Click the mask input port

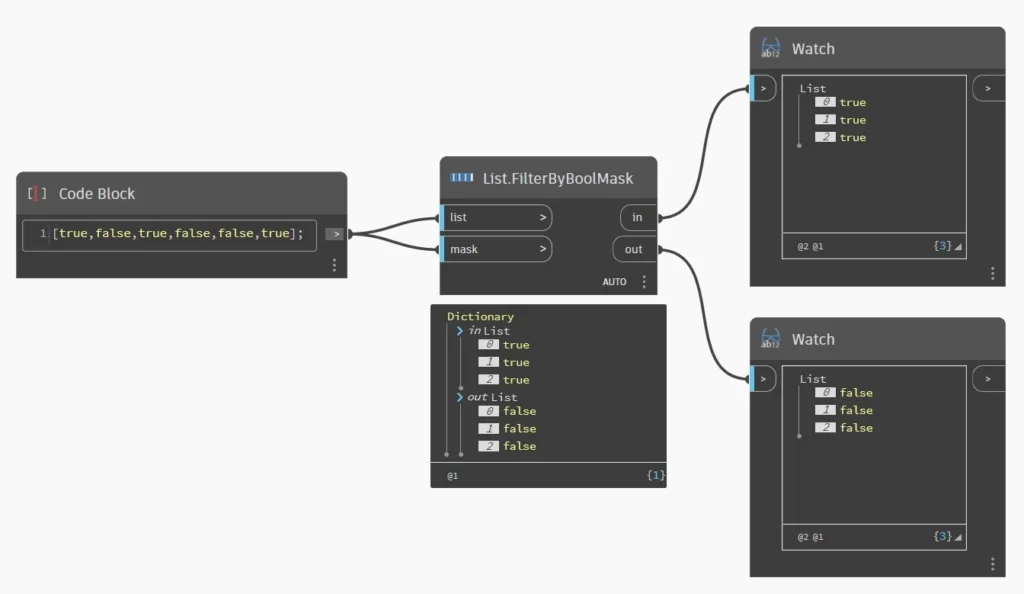[x=496, y=249]
